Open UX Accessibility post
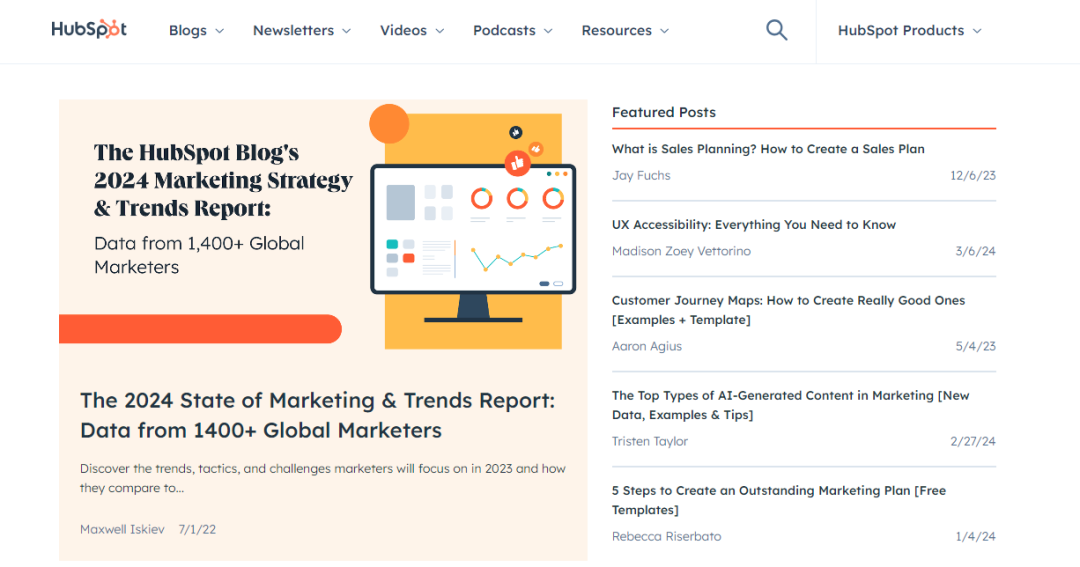Screen dimensions: 1080x567 754,225
